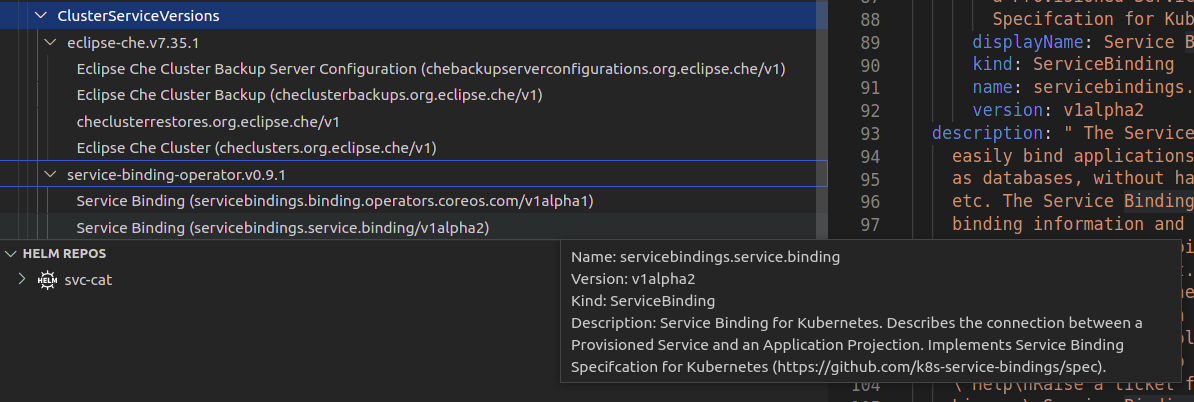Image resolution: width=1194 pixels, height=402 pixels.
Task: Collapse the ClusterServiceVersions chevron
Action: click(41, 17)
